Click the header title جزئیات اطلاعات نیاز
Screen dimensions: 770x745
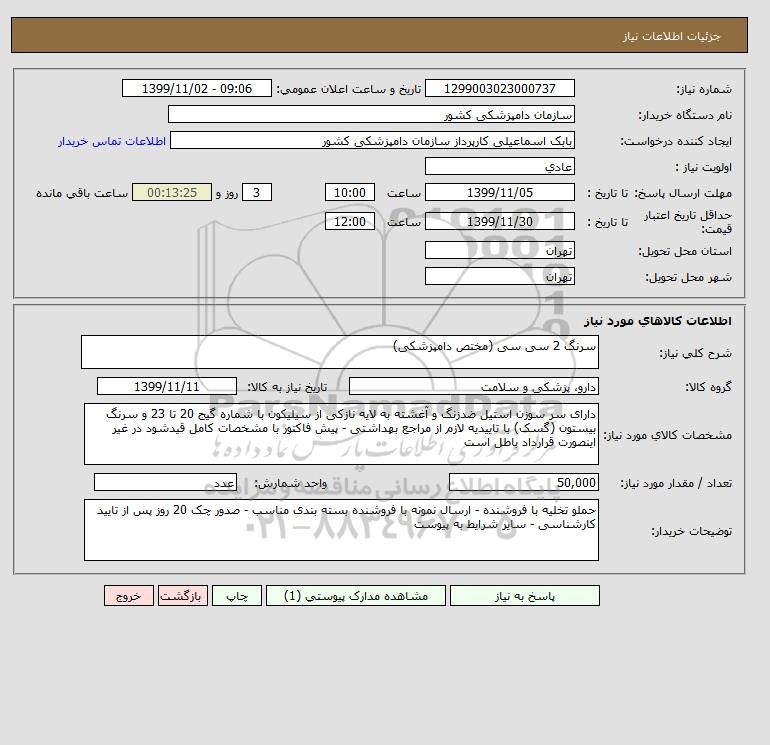click(671, 36)
